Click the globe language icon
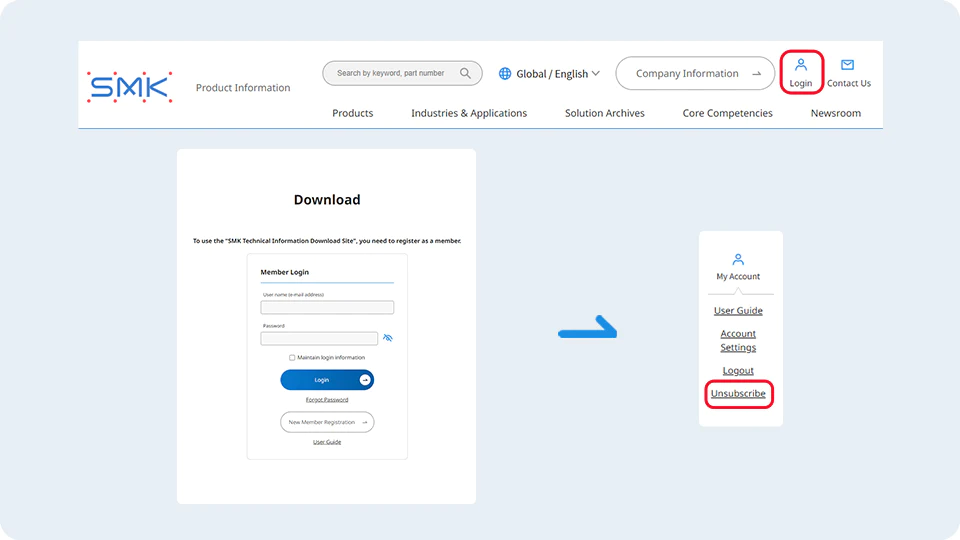Screen dimensions: 960x540 (x=504, y=73)
